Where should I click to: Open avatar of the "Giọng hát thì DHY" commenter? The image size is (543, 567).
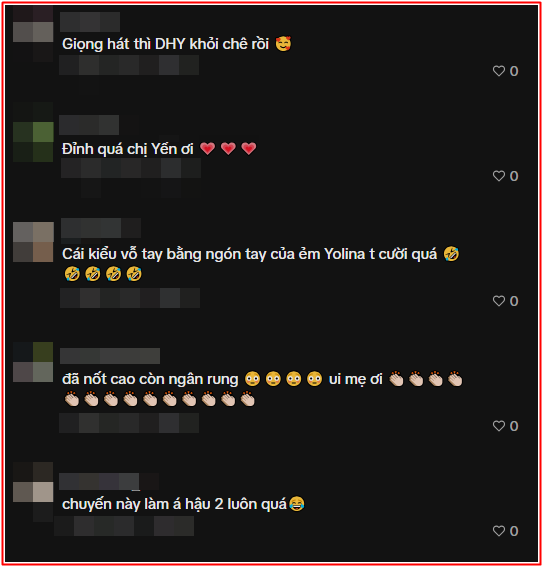[x=33, y=31]
